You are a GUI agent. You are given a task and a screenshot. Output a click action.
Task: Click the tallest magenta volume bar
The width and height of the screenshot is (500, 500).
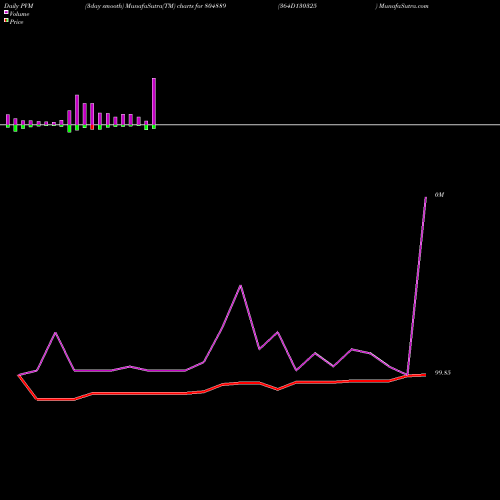tap(154, 102)
